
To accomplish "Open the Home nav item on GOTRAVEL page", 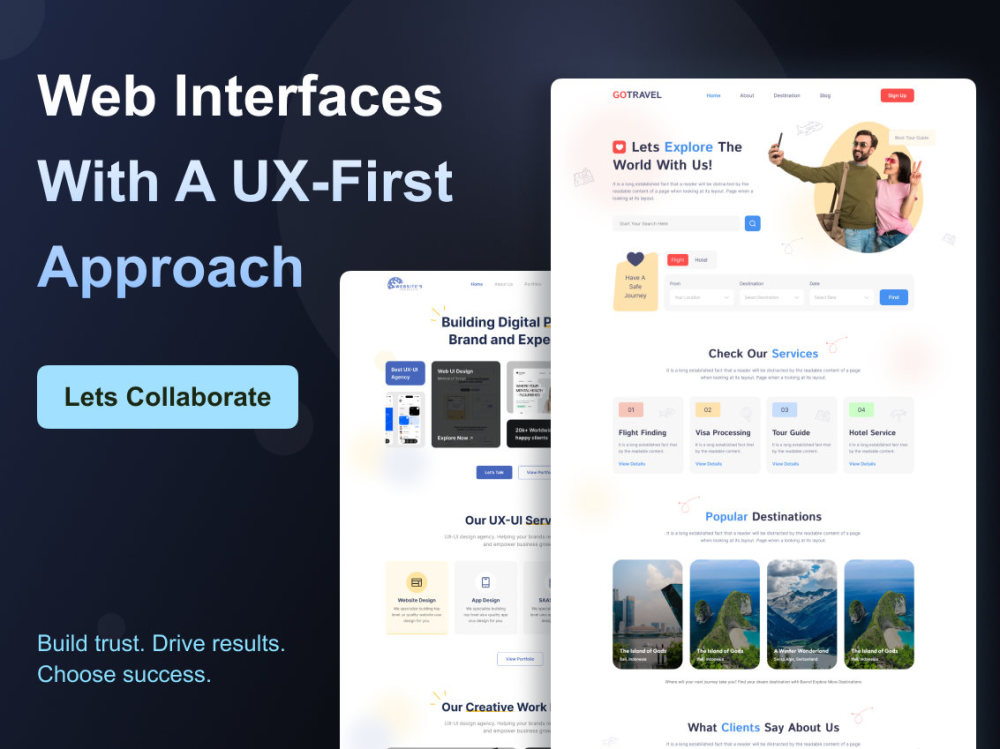I will pos(713,96).
